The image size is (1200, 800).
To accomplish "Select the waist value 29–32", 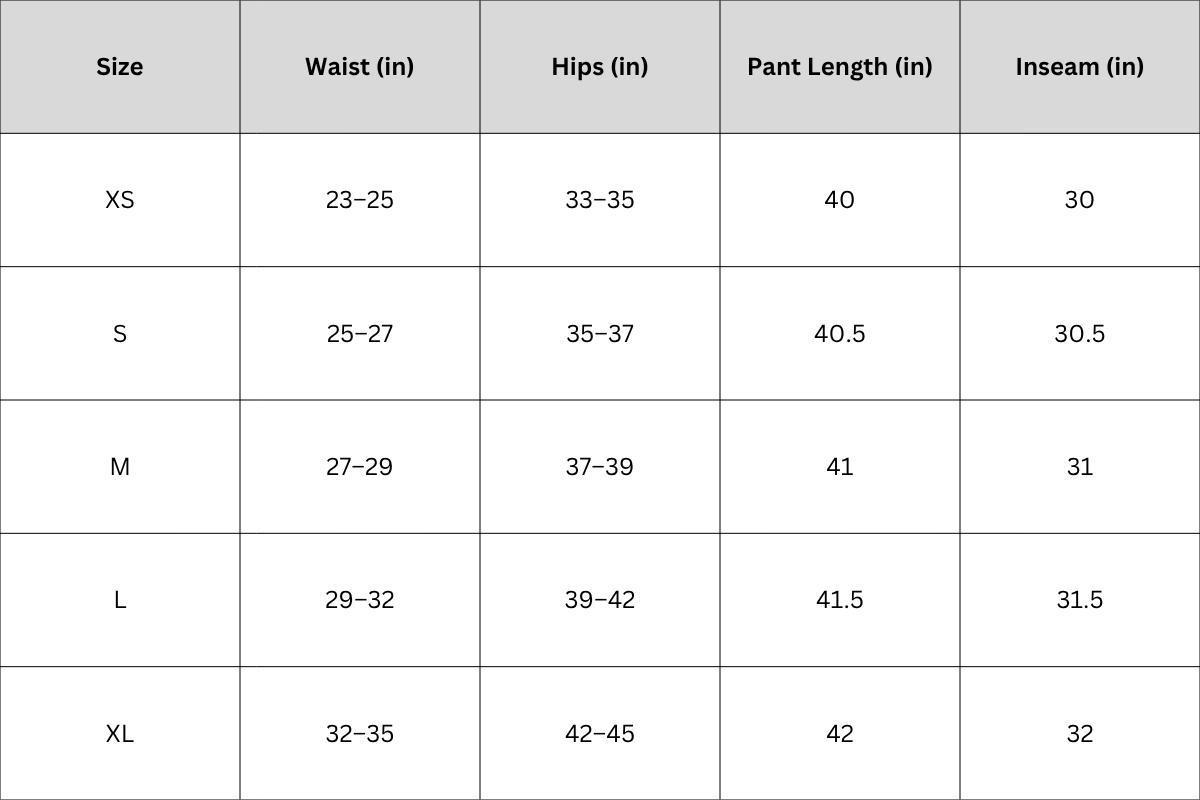I will pyautogui.click(x=360, y=600).
